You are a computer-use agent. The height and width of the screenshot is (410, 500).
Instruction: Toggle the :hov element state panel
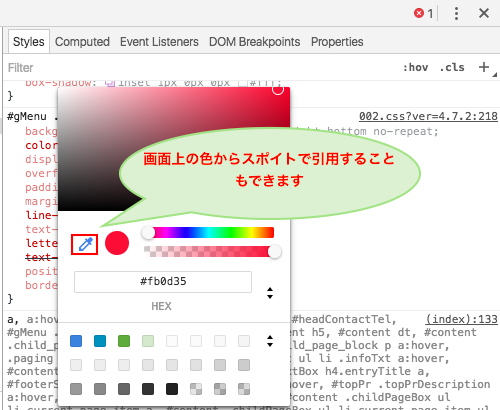point(415,67)
